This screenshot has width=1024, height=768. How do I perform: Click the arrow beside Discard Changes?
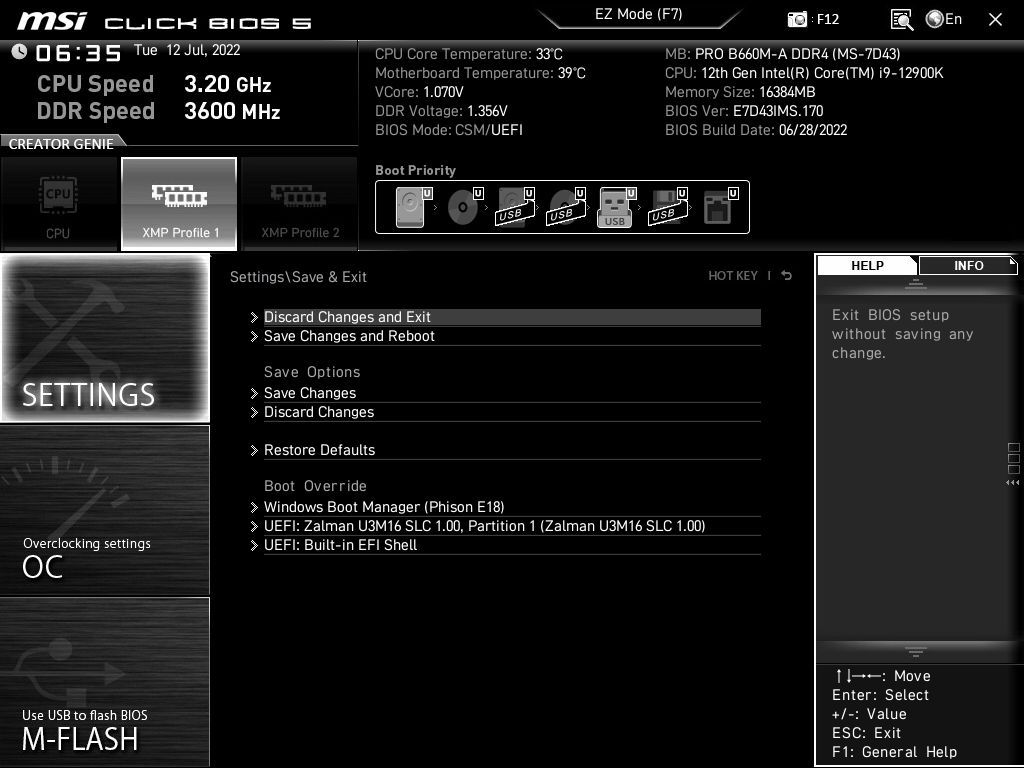pyautogui.click(x=254, y=412)
